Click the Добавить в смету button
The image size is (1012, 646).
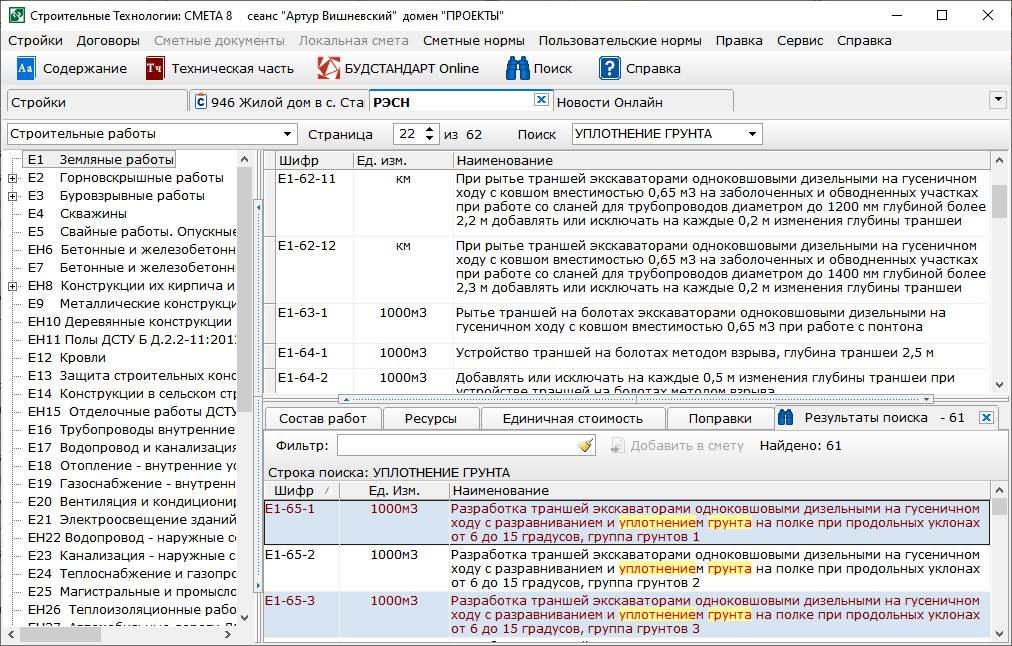(x=678, y=445)
